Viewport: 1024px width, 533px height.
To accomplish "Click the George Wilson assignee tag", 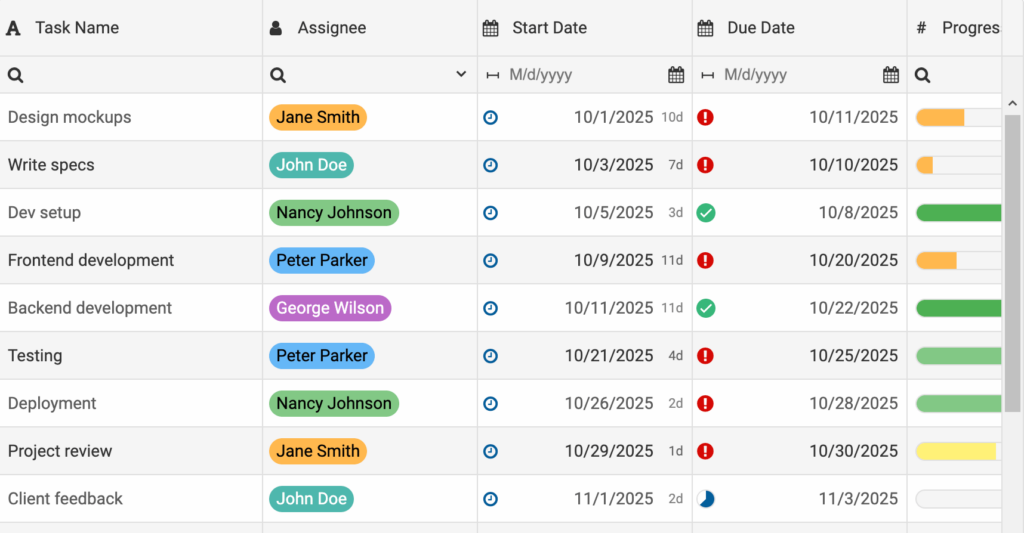I will [x=330, y=308].
